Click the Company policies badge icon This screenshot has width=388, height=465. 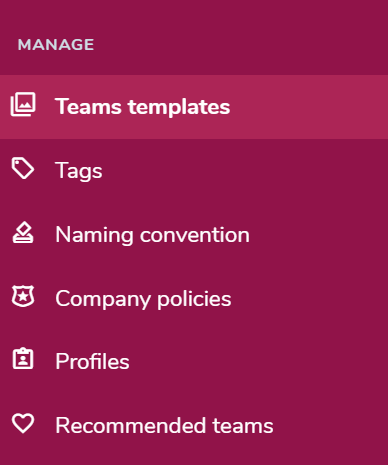click(x=23, y=296)
